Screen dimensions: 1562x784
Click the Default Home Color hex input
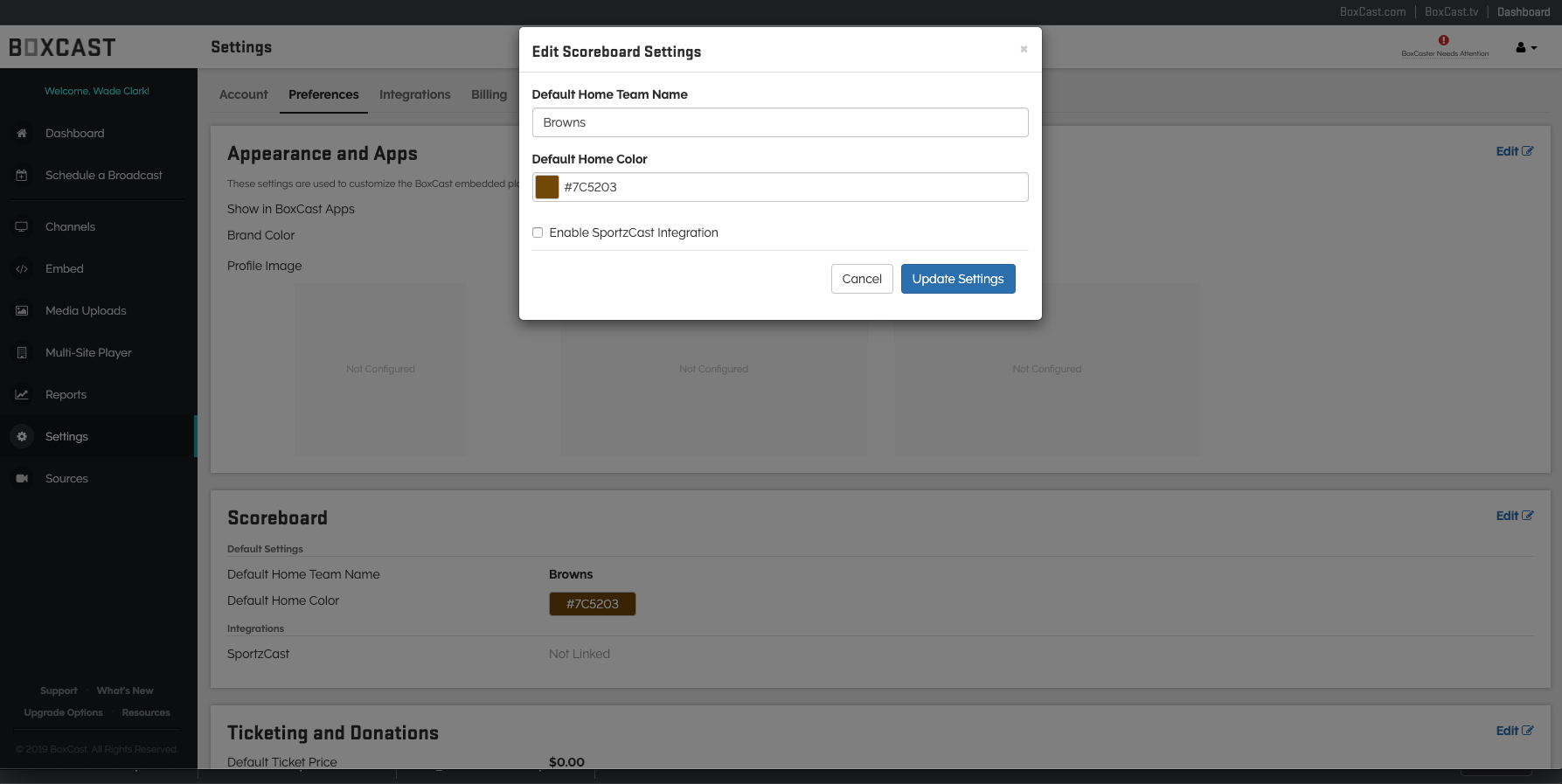pos(791,187)
